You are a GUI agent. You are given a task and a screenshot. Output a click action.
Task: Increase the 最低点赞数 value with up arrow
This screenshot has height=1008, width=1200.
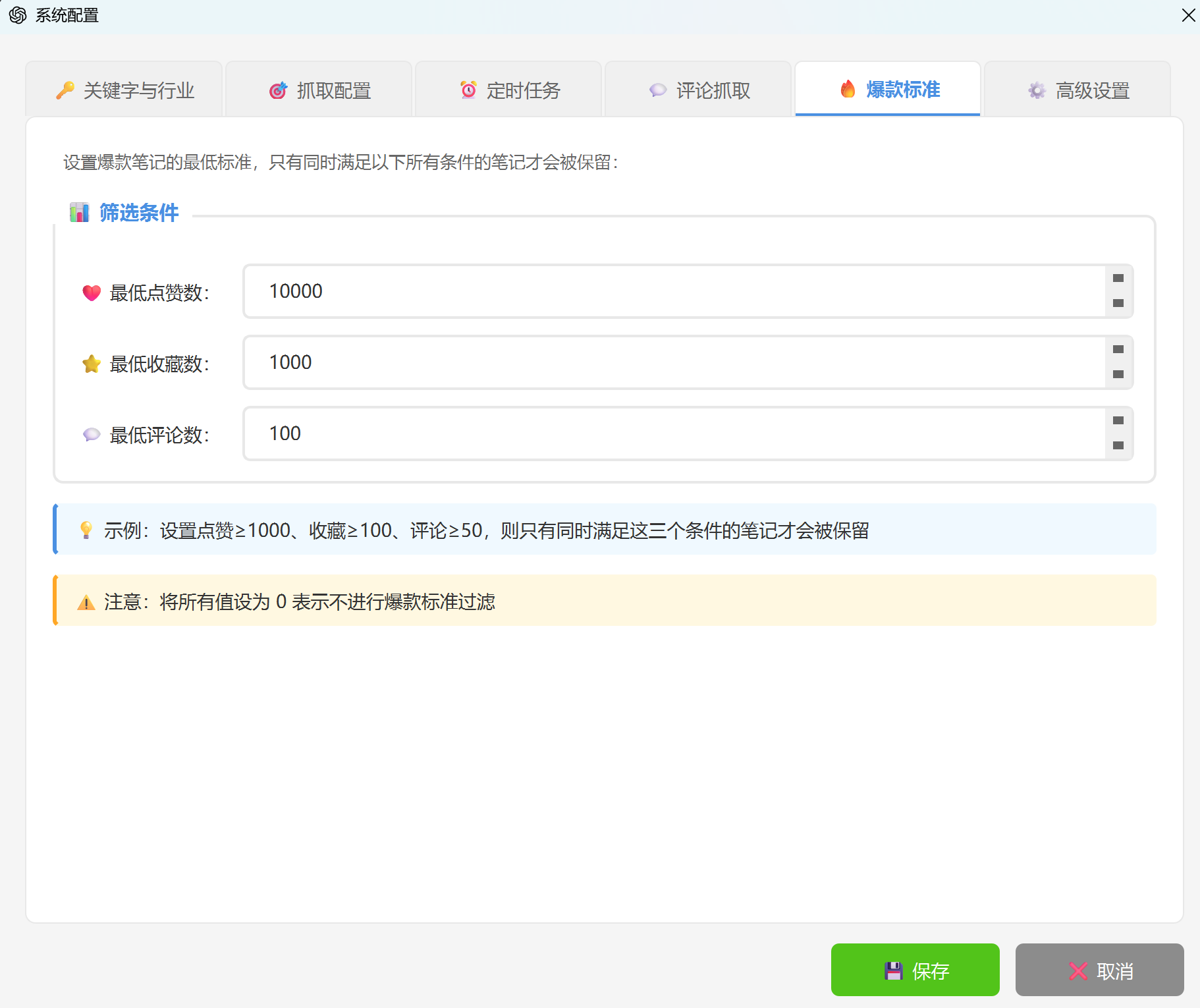1118,279
